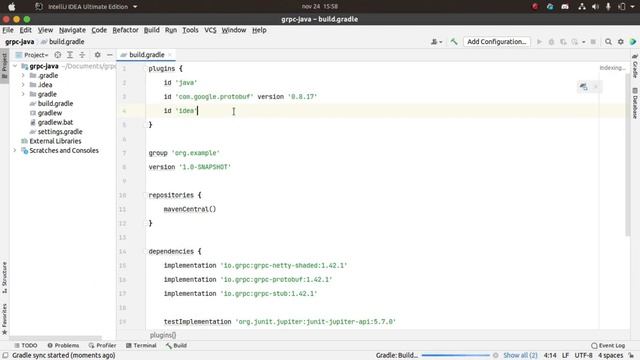This screenshot has height=360, width=640.
Task: Open the Edit menu
Action: coord(25,30)
